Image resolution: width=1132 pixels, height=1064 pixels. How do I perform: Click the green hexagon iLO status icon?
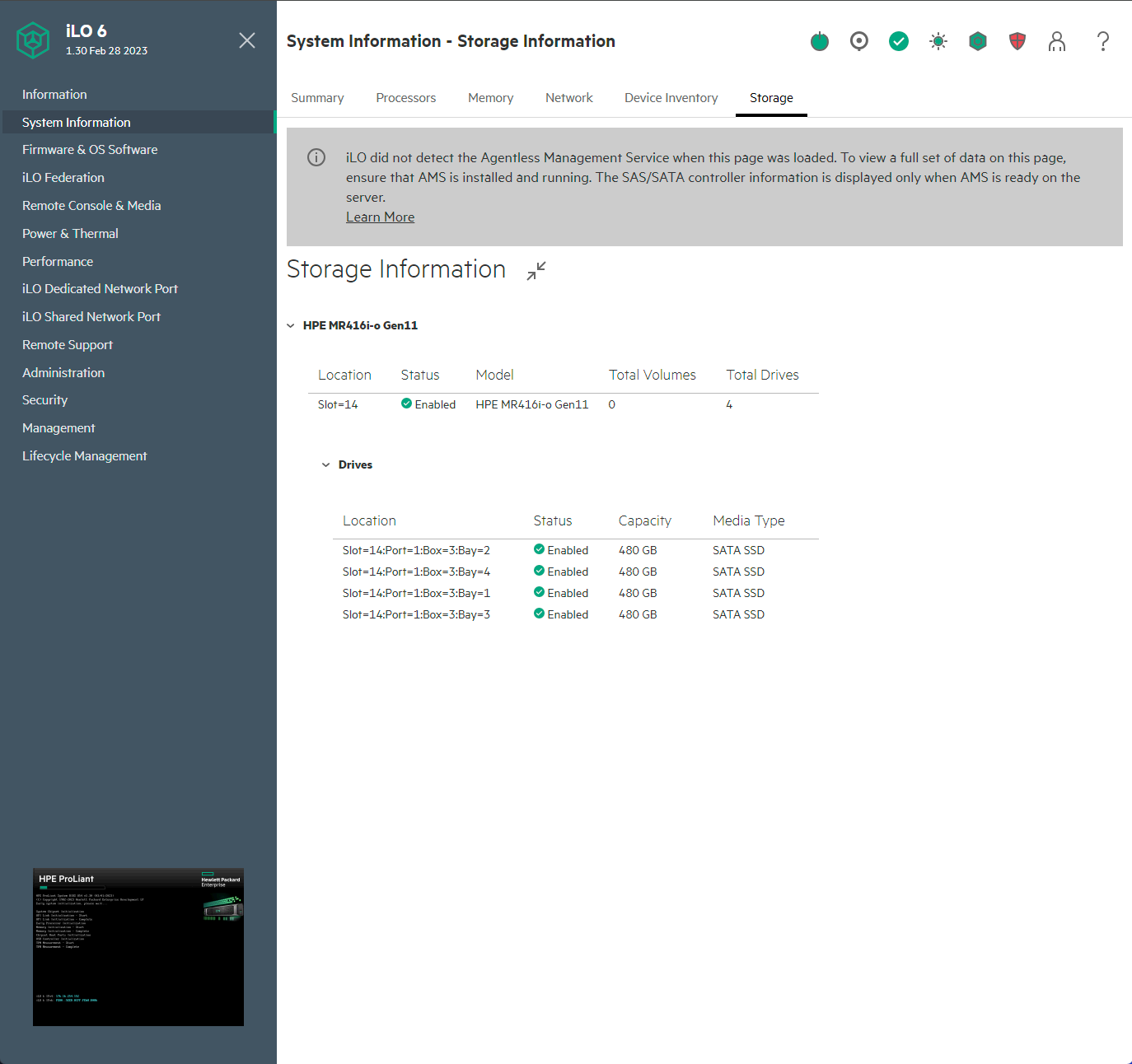click(x=977, y=41)
